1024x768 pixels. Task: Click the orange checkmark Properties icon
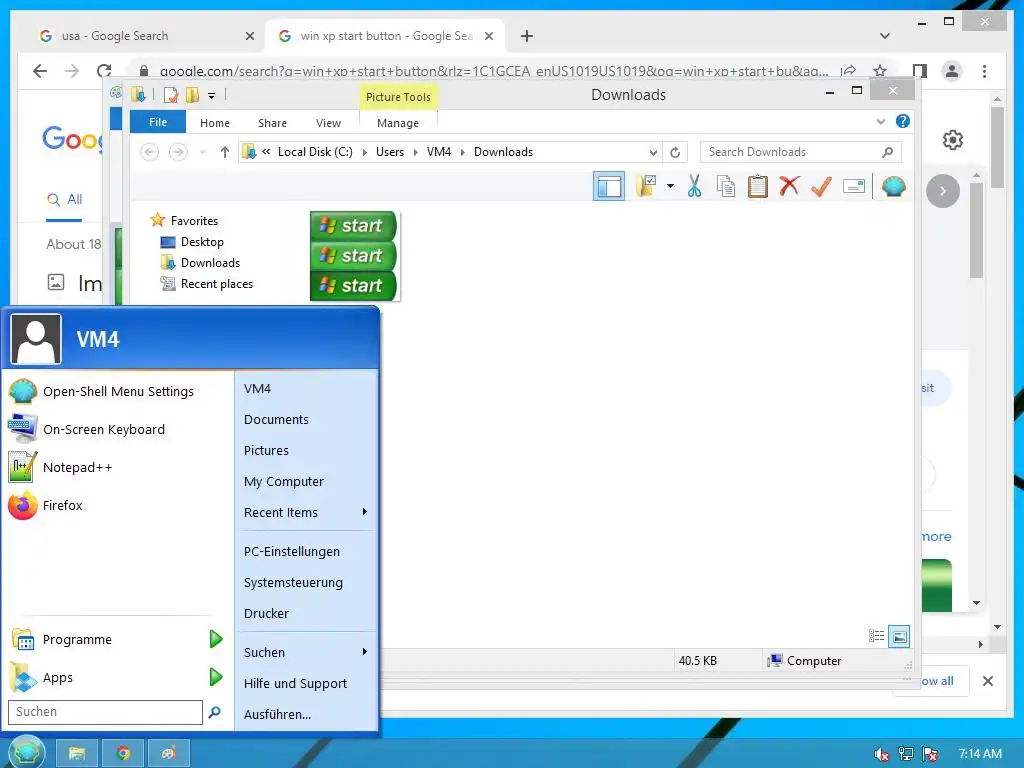coord(821,187)
